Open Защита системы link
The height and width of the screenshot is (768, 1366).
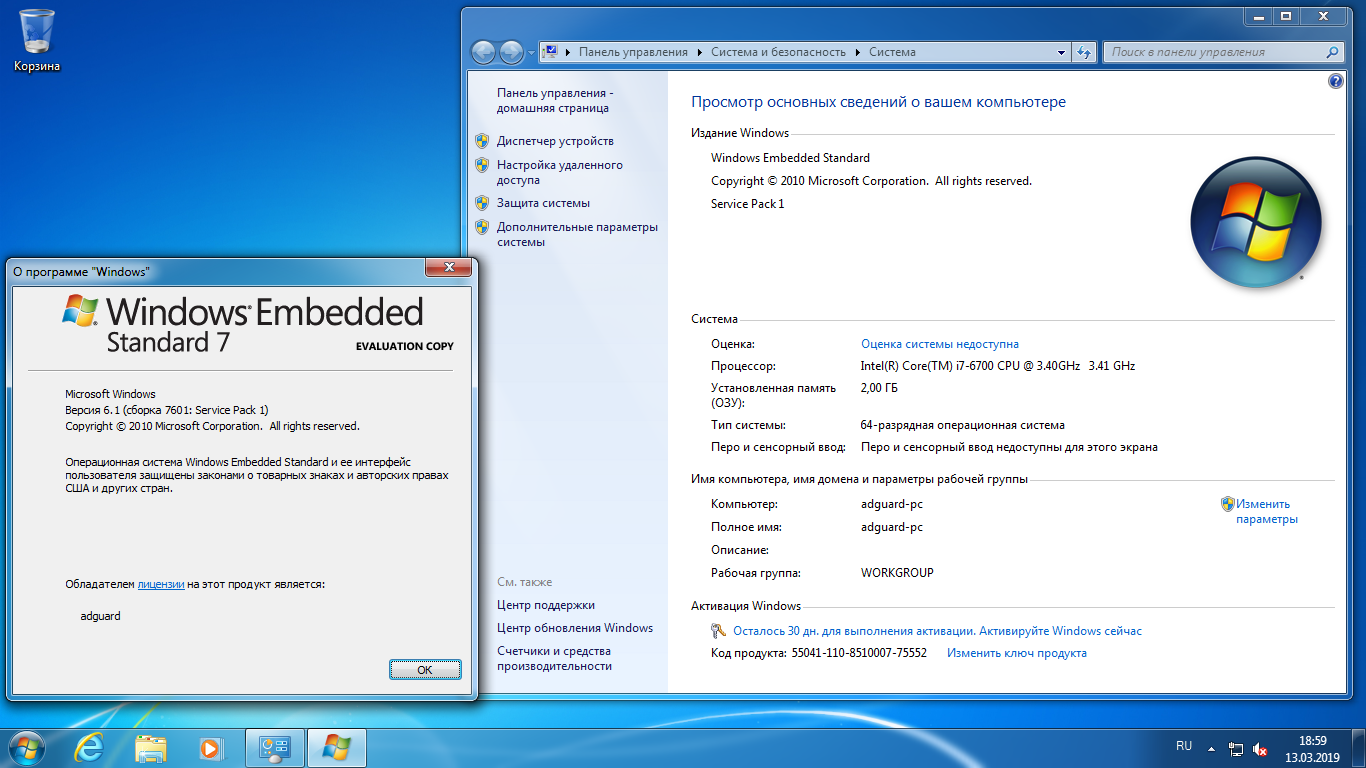pyautogui.click(x=543, y=203)
